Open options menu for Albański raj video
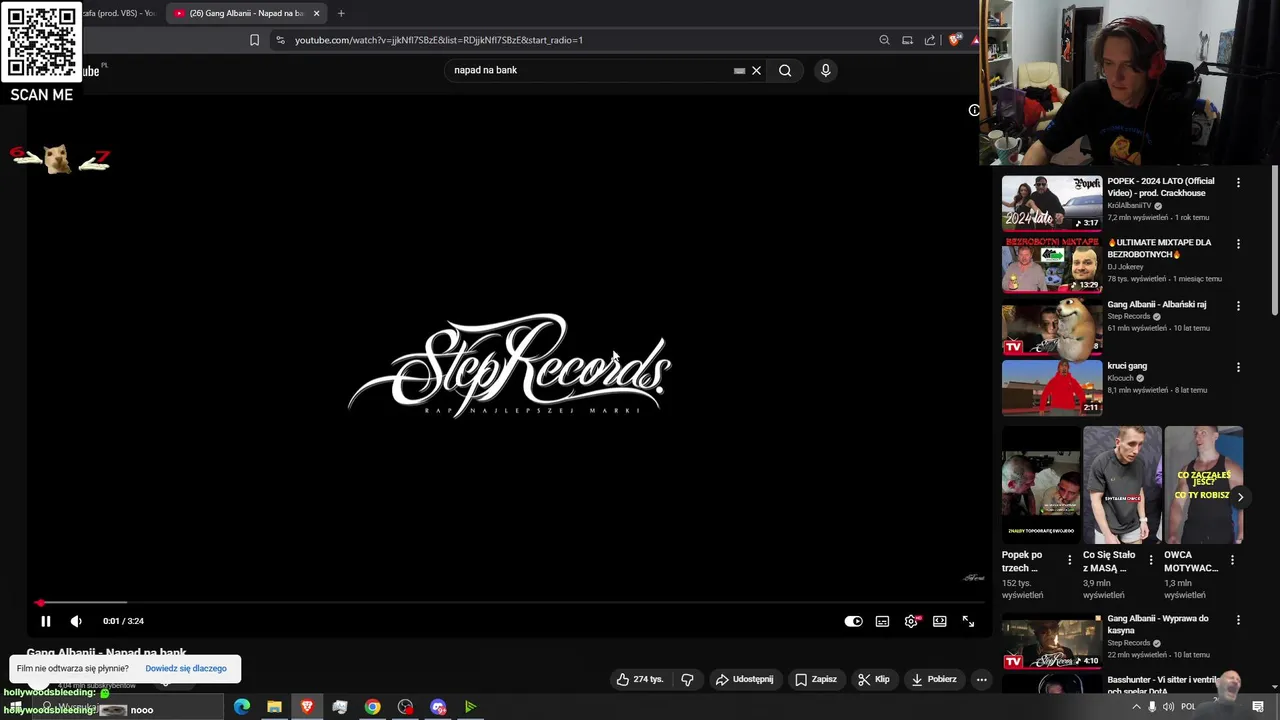Screen dimensions: 1280x720 pyautogui.click(x=1238, y=306)
